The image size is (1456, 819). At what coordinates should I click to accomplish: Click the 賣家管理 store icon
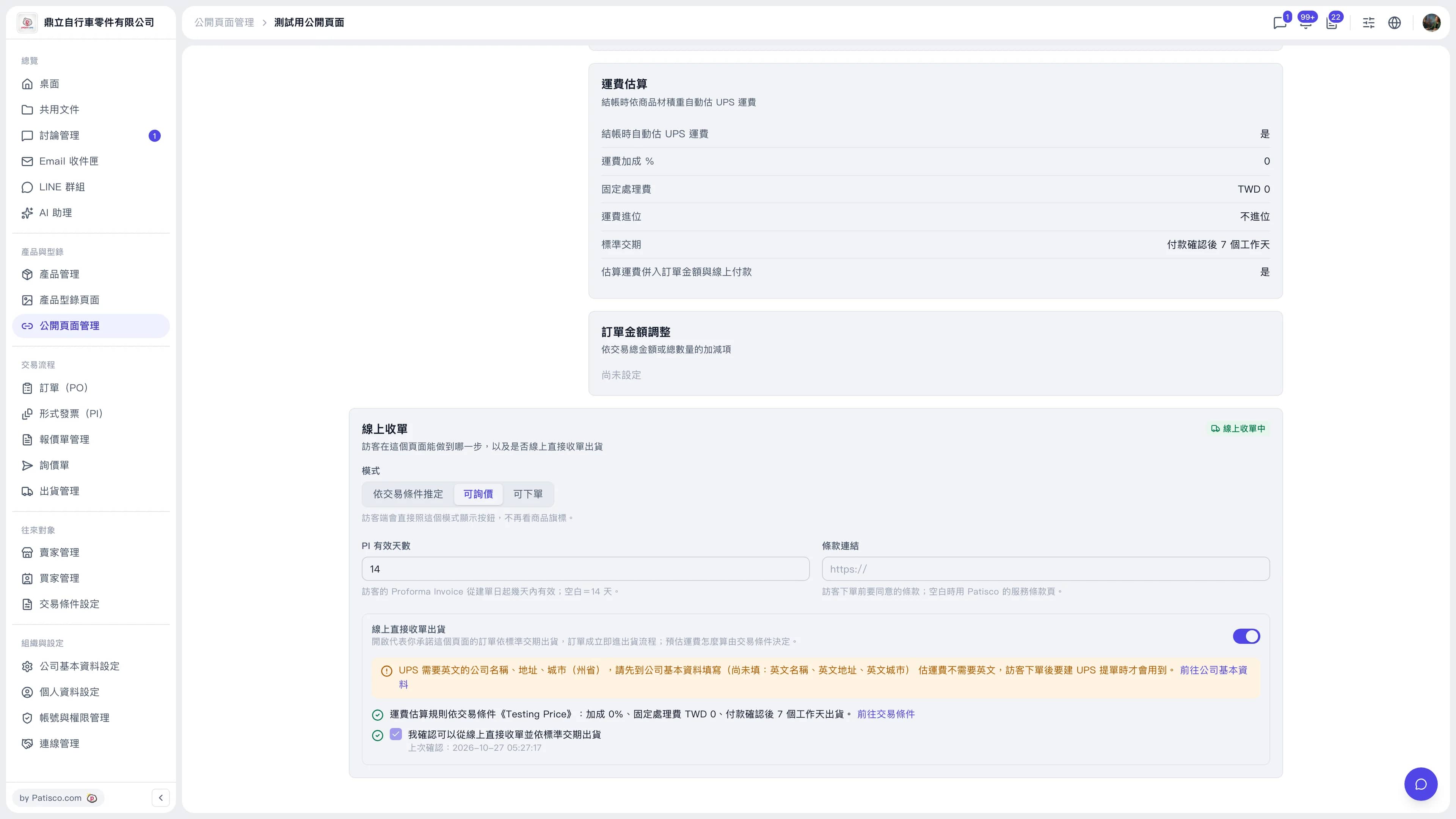(27, 553)
